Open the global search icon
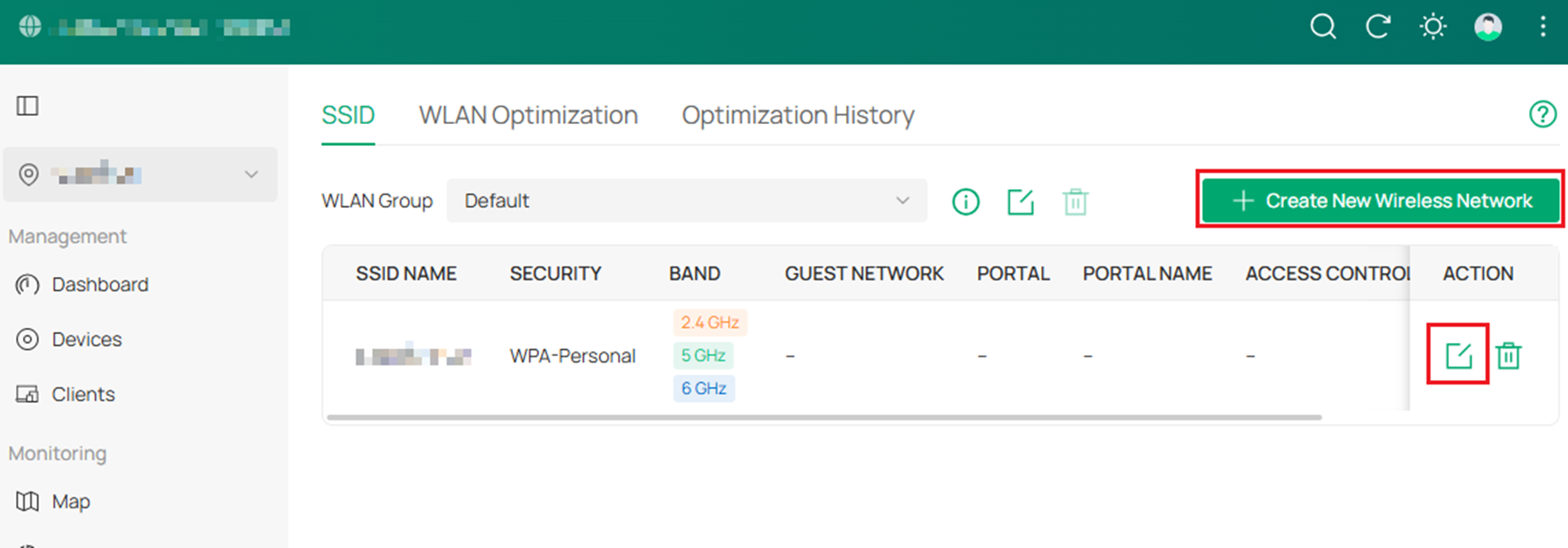Viewport: 1568px width, 548px height. [x=1323, y=27]
